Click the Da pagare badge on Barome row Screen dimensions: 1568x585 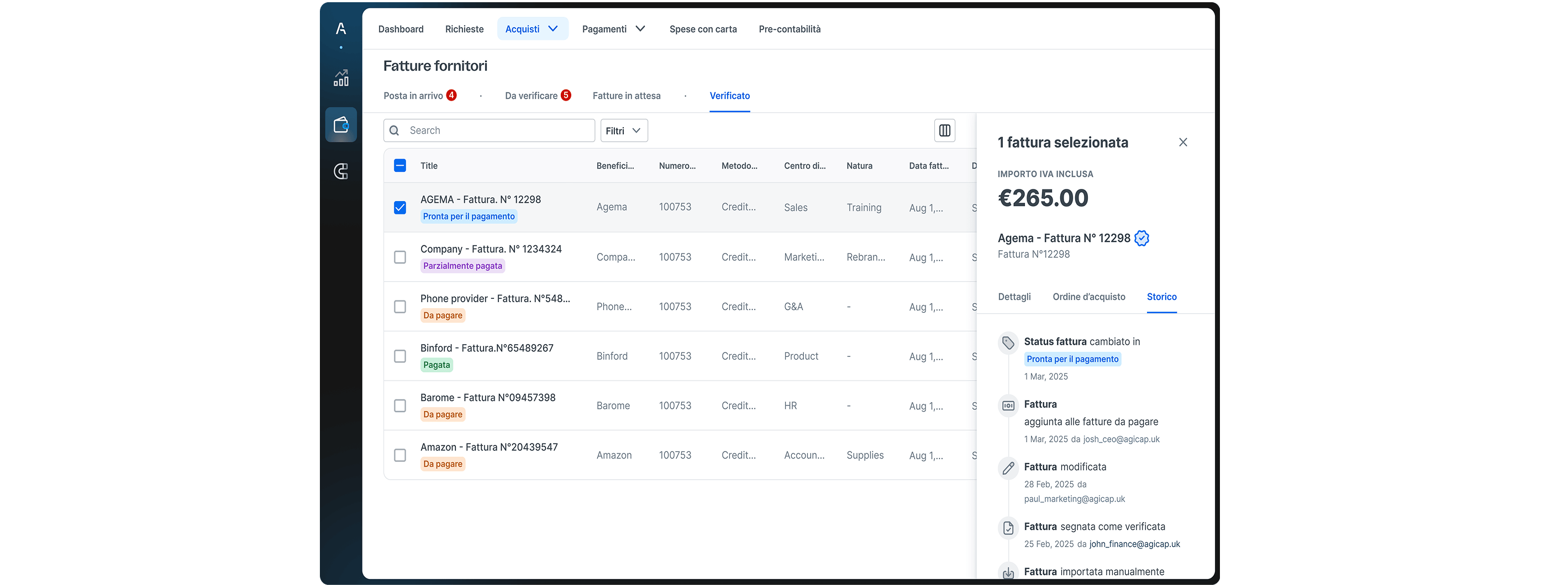443,414
